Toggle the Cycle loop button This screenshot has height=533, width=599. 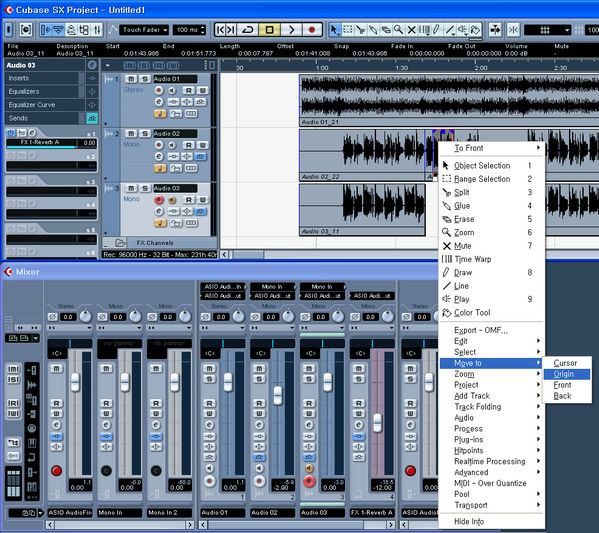pos(248,30)
